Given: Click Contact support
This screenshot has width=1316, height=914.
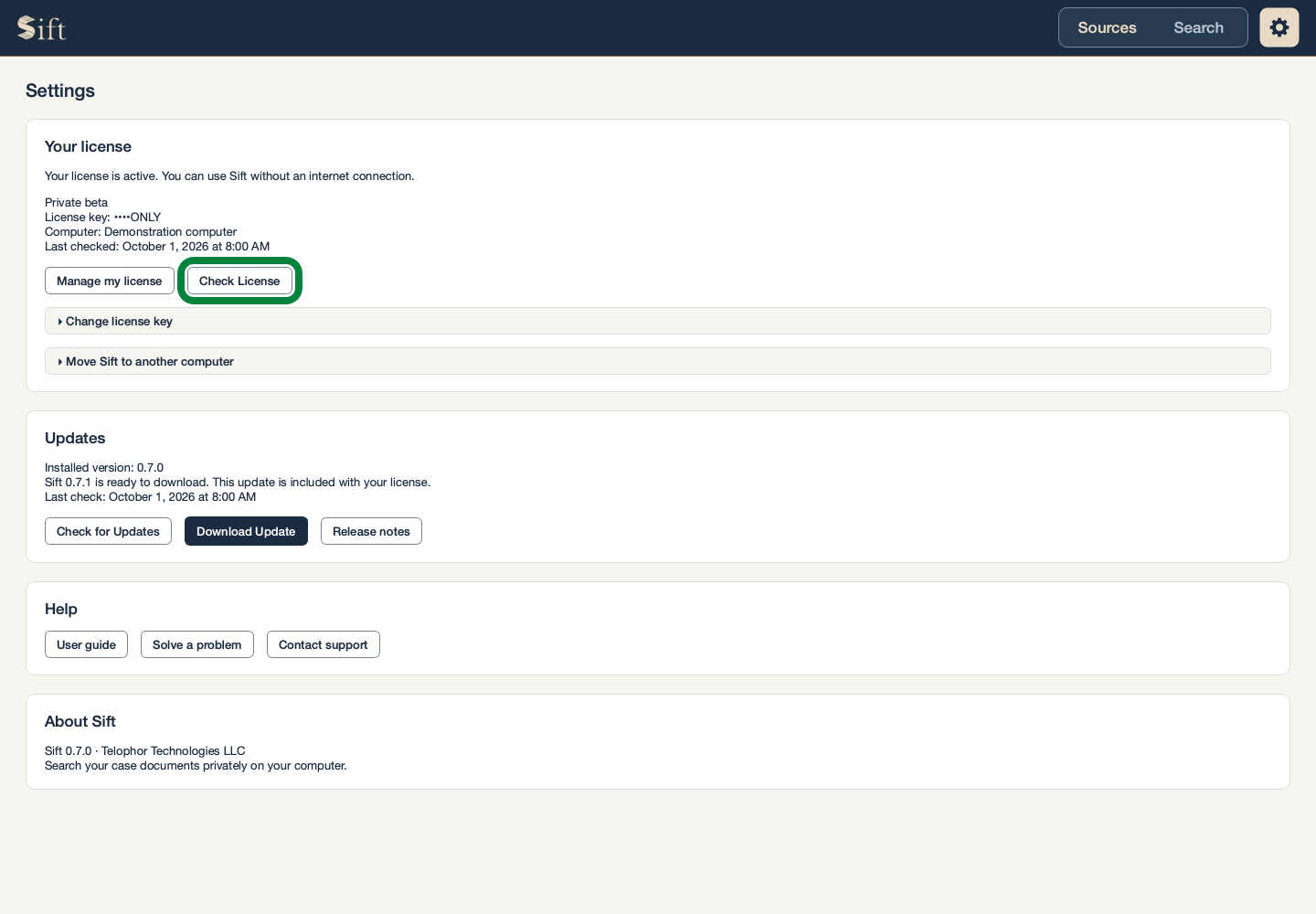Looking at the screenshot, I should point(324,644).
